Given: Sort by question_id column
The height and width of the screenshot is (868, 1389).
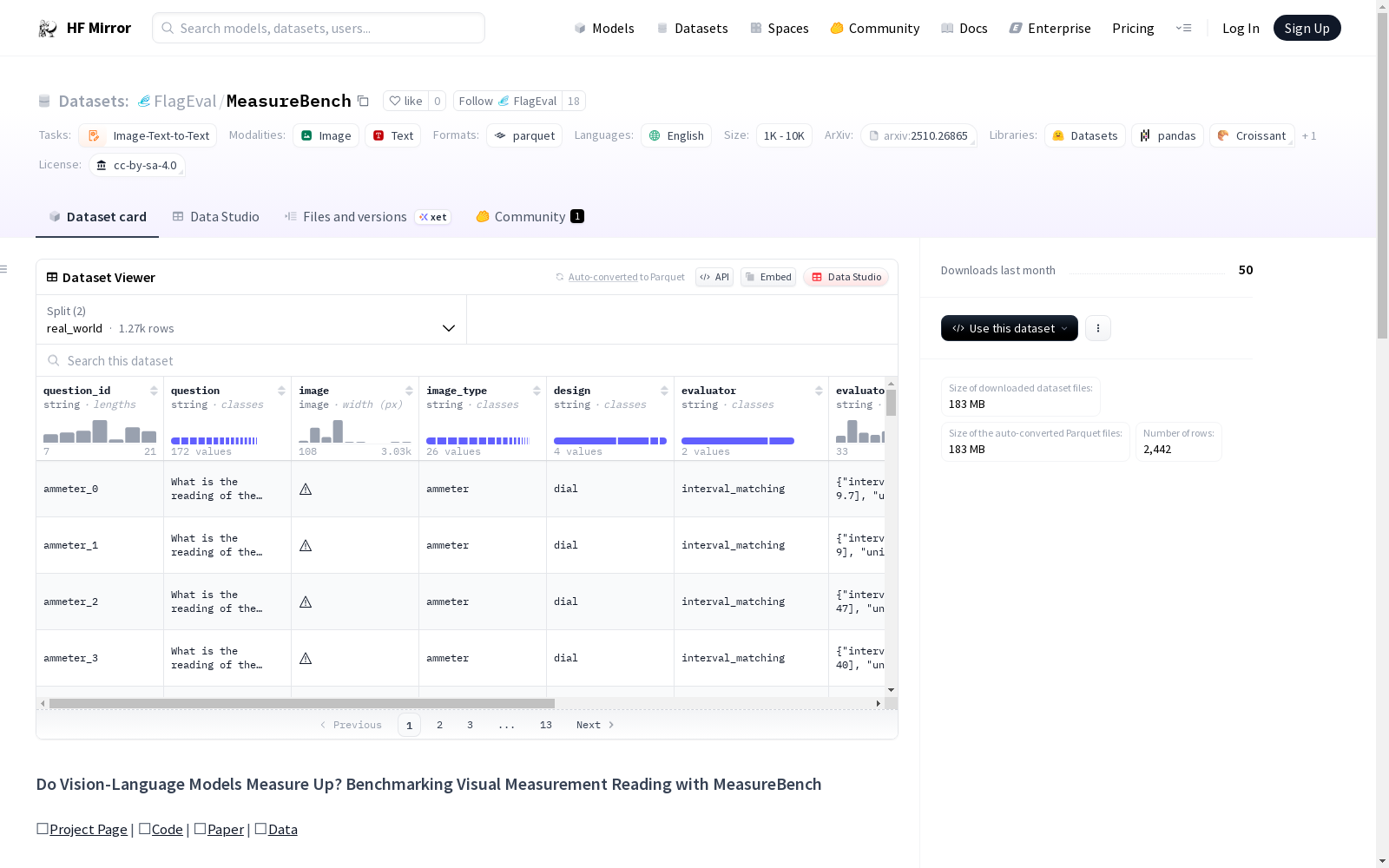Looking at the screenshot, I should [x=154, y=391].
